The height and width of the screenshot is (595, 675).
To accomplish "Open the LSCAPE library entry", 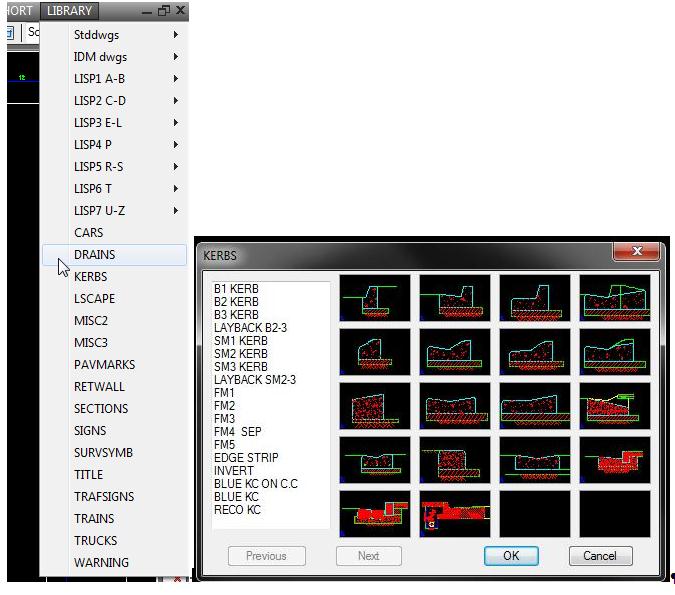I will (115, 298).
